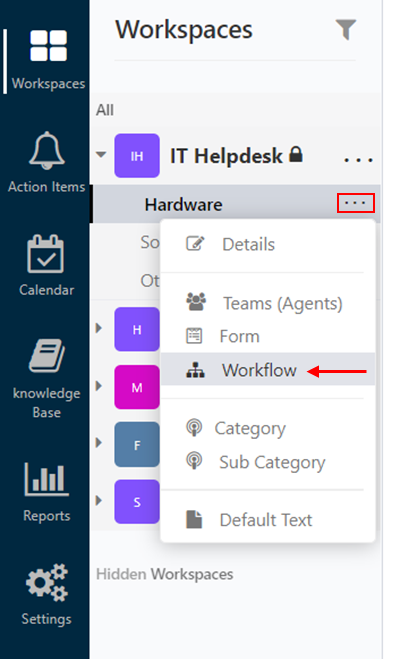Open the Workspaces sidebar icon

pos(48,45)
